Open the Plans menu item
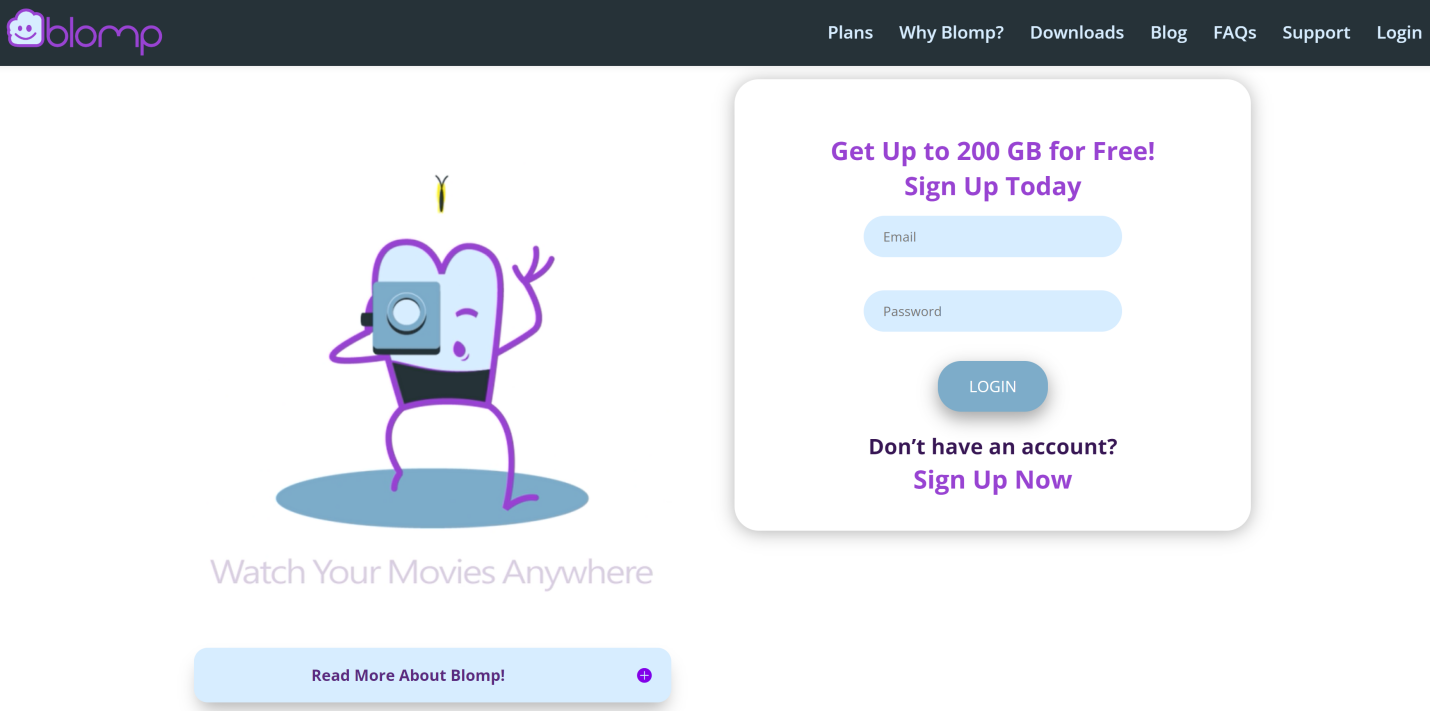 click(x=850, y=32)
